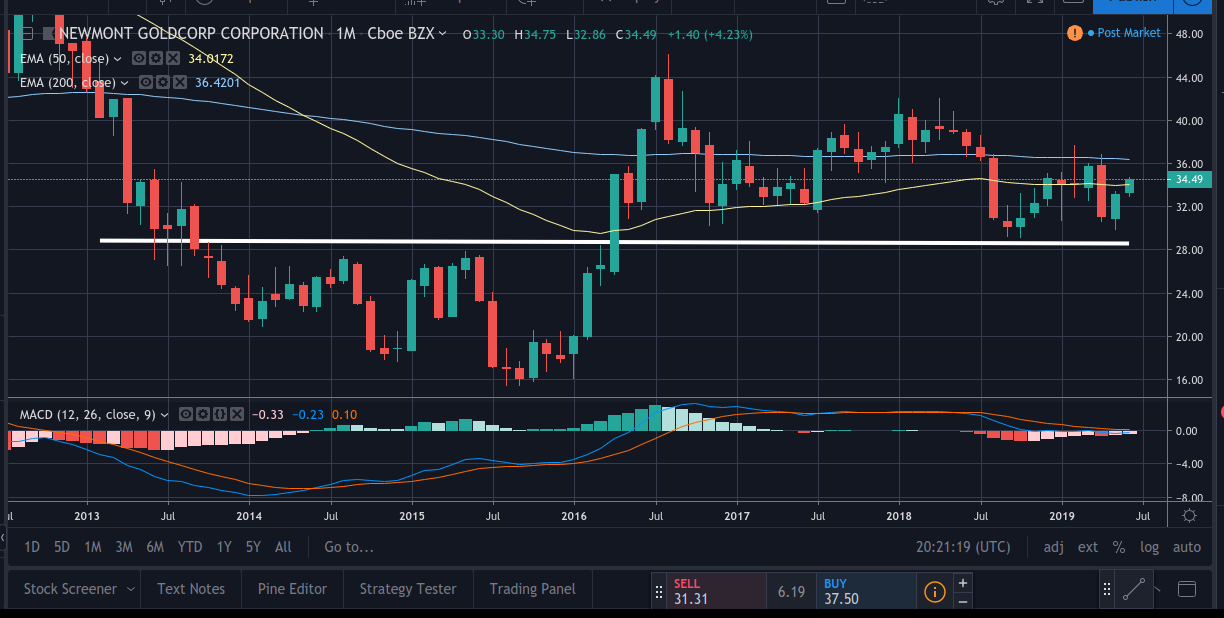Set the date range to 1Y

click(x=224, y=547)
